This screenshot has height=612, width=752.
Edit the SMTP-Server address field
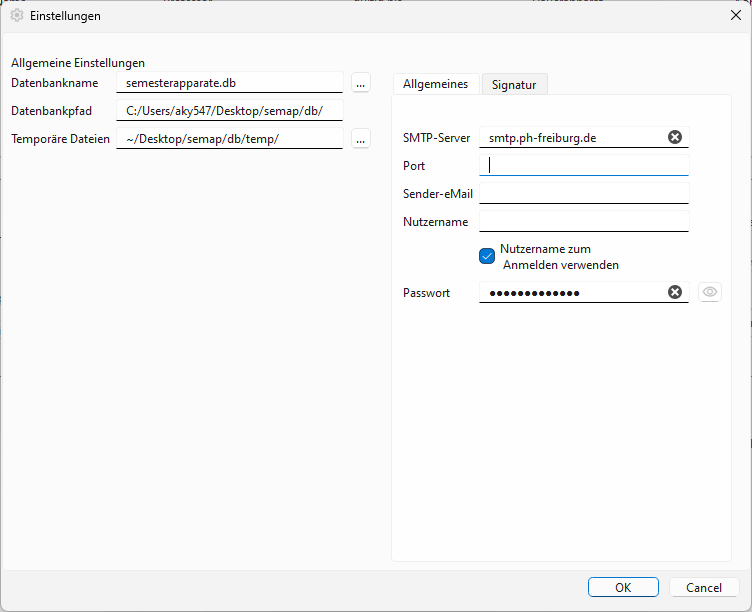tap(570, 137)
